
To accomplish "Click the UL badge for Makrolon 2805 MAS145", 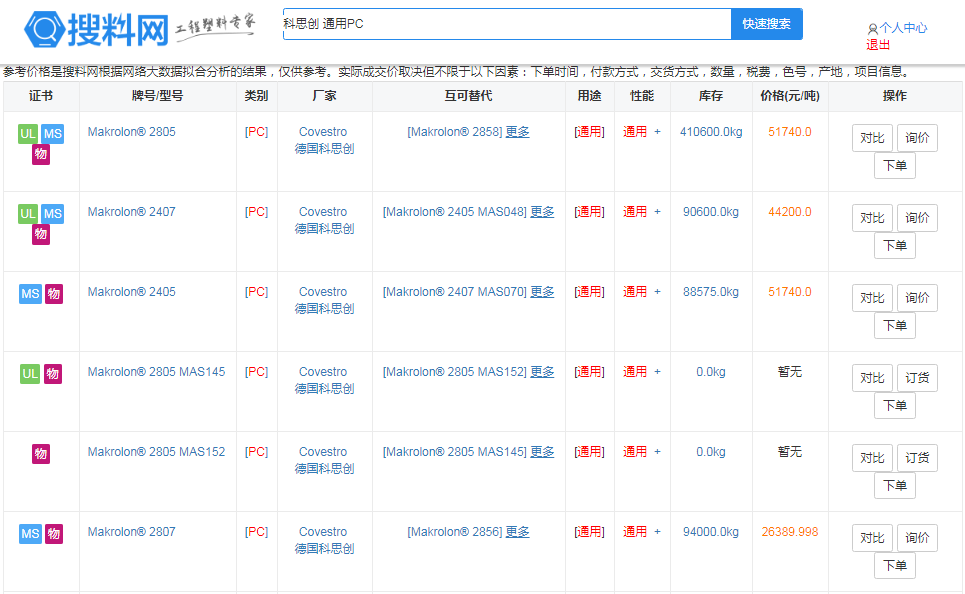I will pyautogui.click(x=30, y=373).
